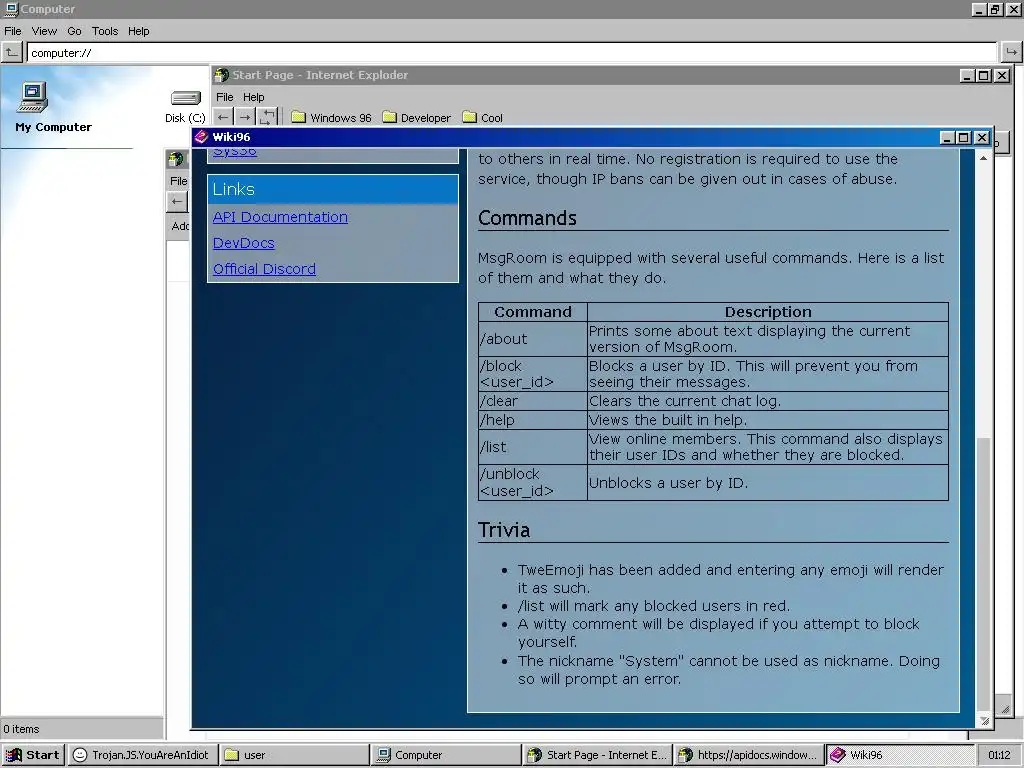
Task: Click the up-level arrow in Computer window
Action: pos(12,52)
